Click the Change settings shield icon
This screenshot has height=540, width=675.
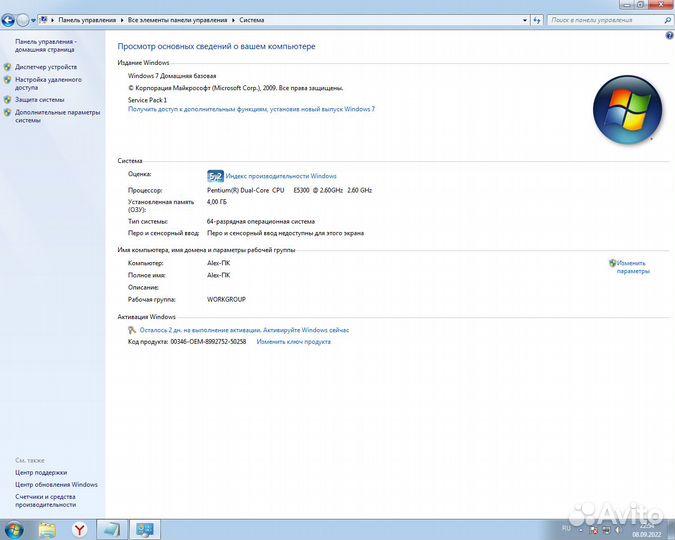[612, 263]
